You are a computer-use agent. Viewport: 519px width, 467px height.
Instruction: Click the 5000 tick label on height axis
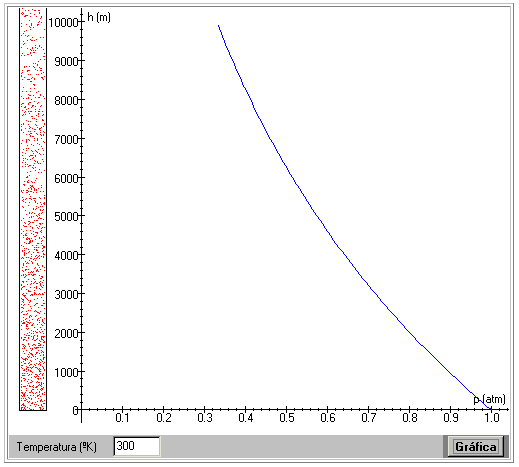click(66, 217)
